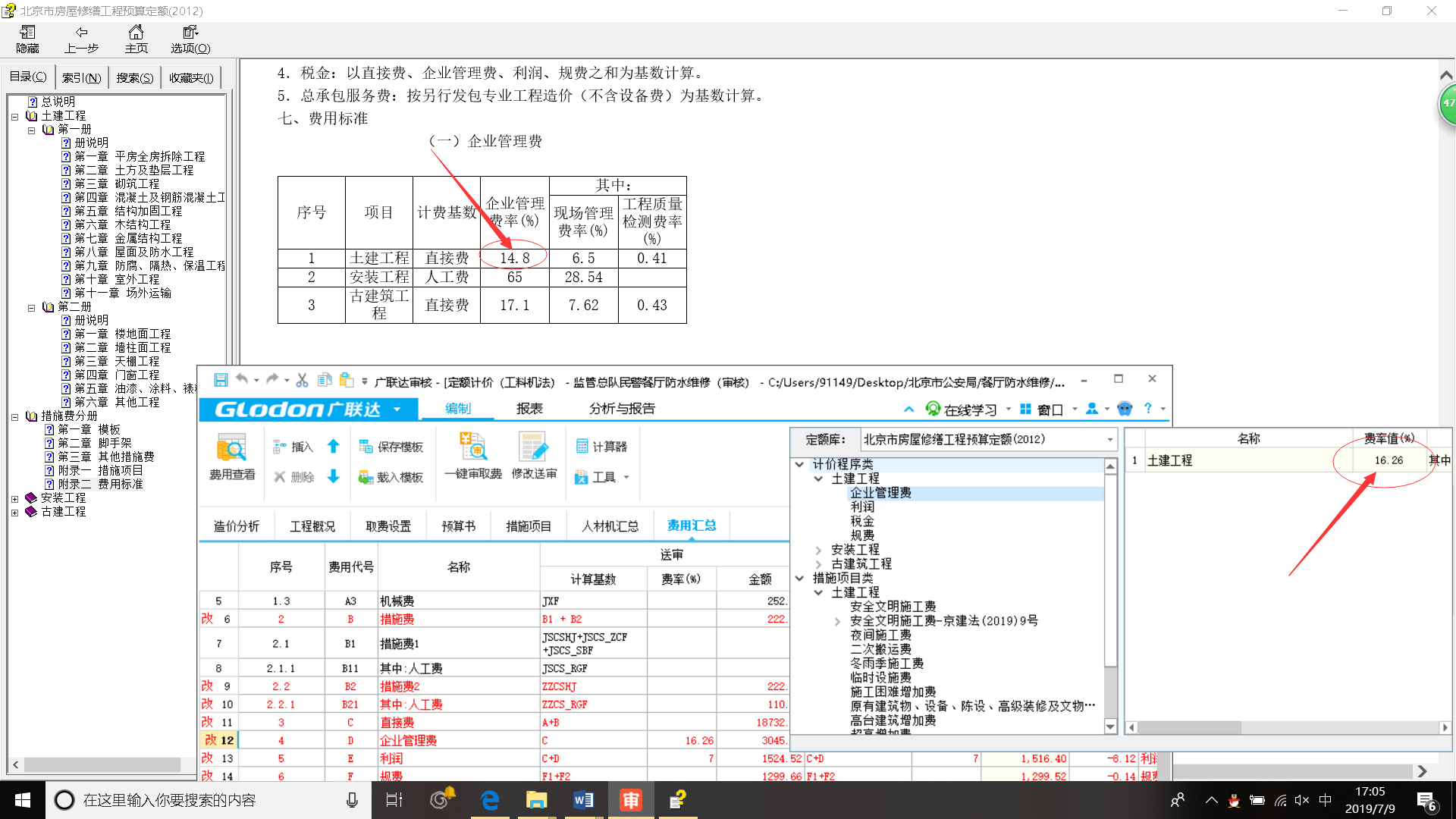1456x819 pixels.
Task: Expand 古建筑工程 node in help tree
Action: pos(14,513)
